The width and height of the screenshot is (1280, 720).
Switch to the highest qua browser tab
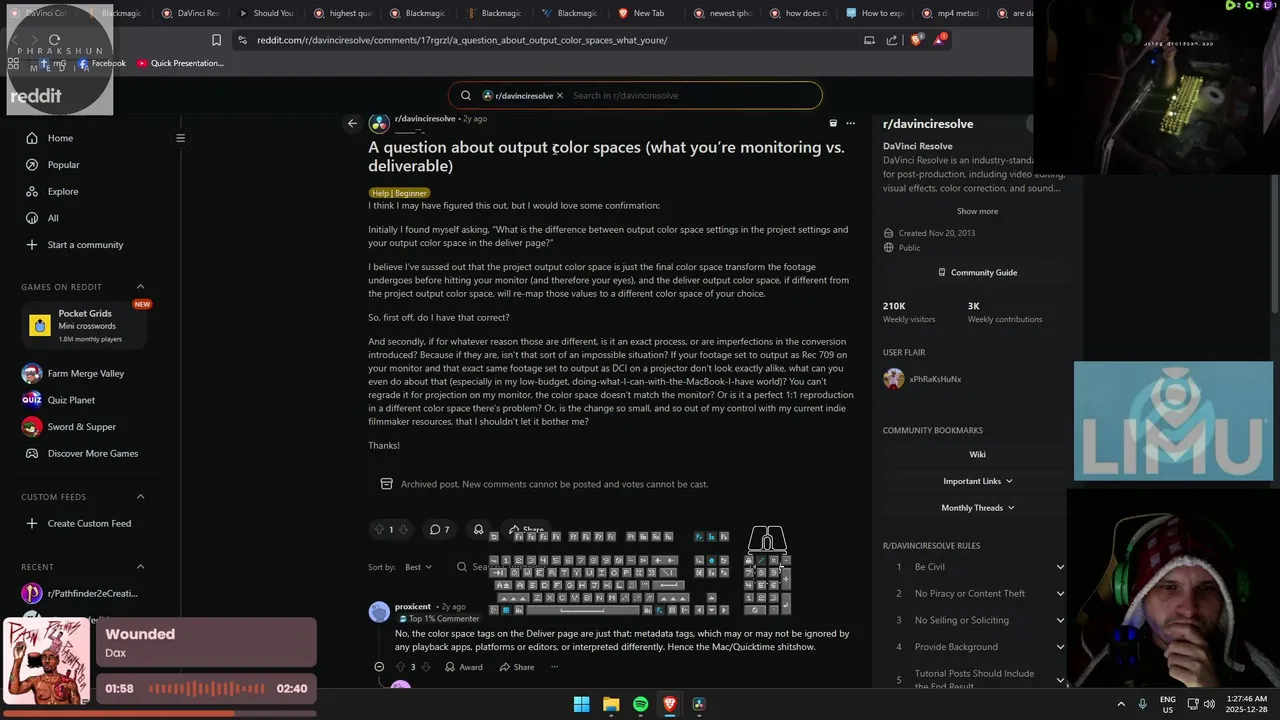click(x=343, y=13)
